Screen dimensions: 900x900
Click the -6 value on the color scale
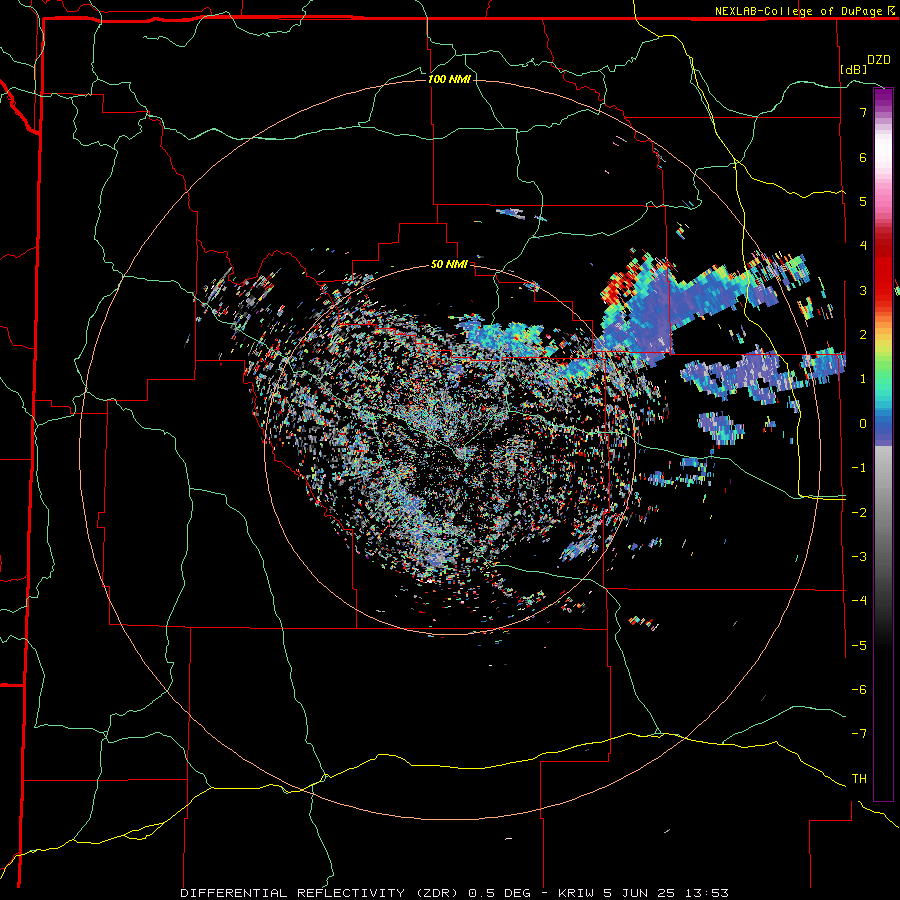point(859,690)
